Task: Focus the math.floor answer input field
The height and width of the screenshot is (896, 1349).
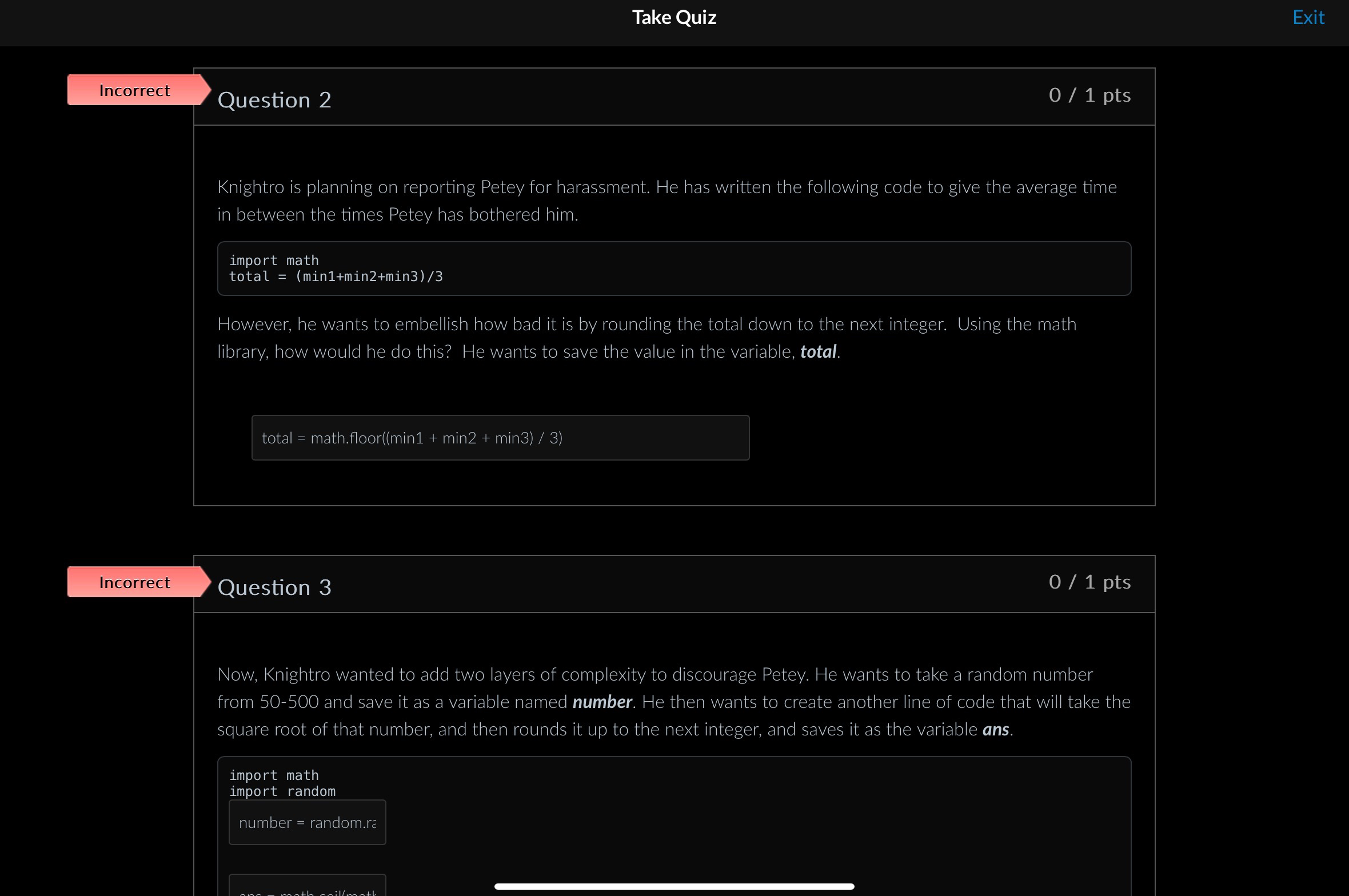Action: point(500,438)
